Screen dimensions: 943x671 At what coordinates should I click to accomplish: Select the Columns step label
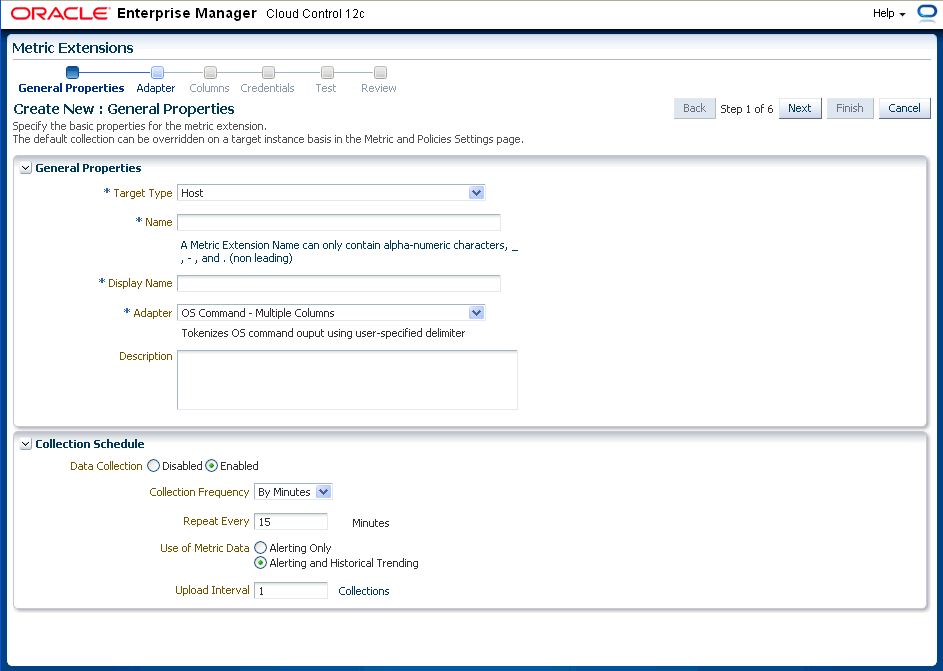click(x=209, y=88)
